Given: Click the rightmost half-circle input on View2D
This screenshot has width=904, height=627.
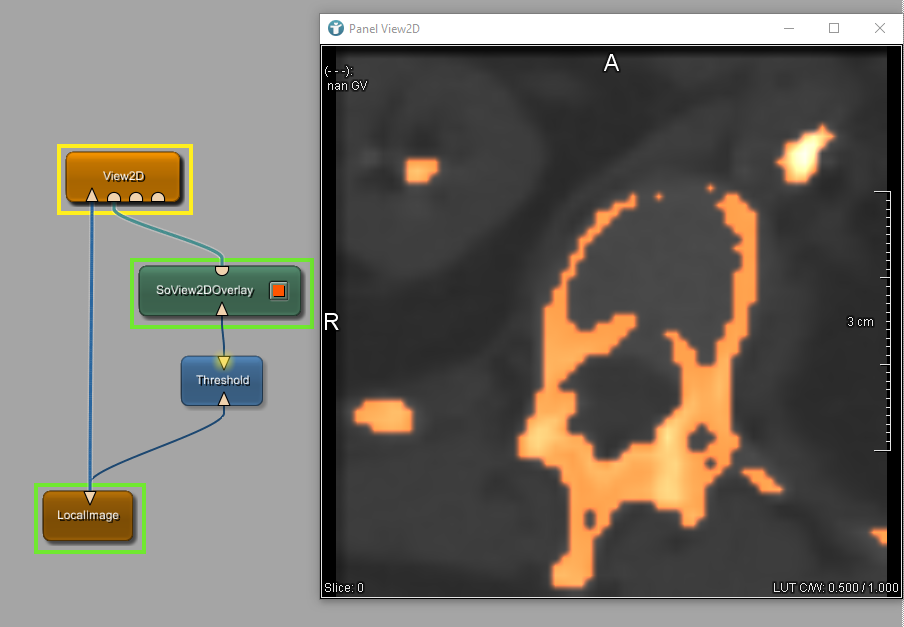Looking at the screenshot, I should pyautogui.click(x=158, y=197).
